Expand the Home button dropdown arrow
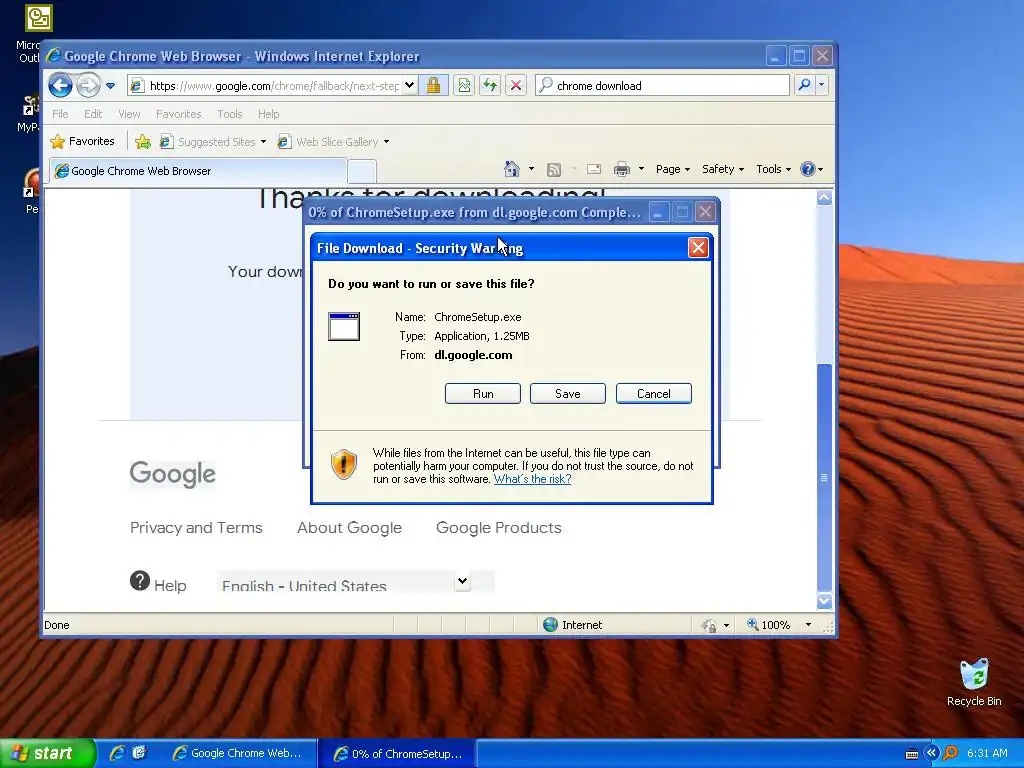The height and width of the screenshot is (768, 1024). [x=531, y=169]
